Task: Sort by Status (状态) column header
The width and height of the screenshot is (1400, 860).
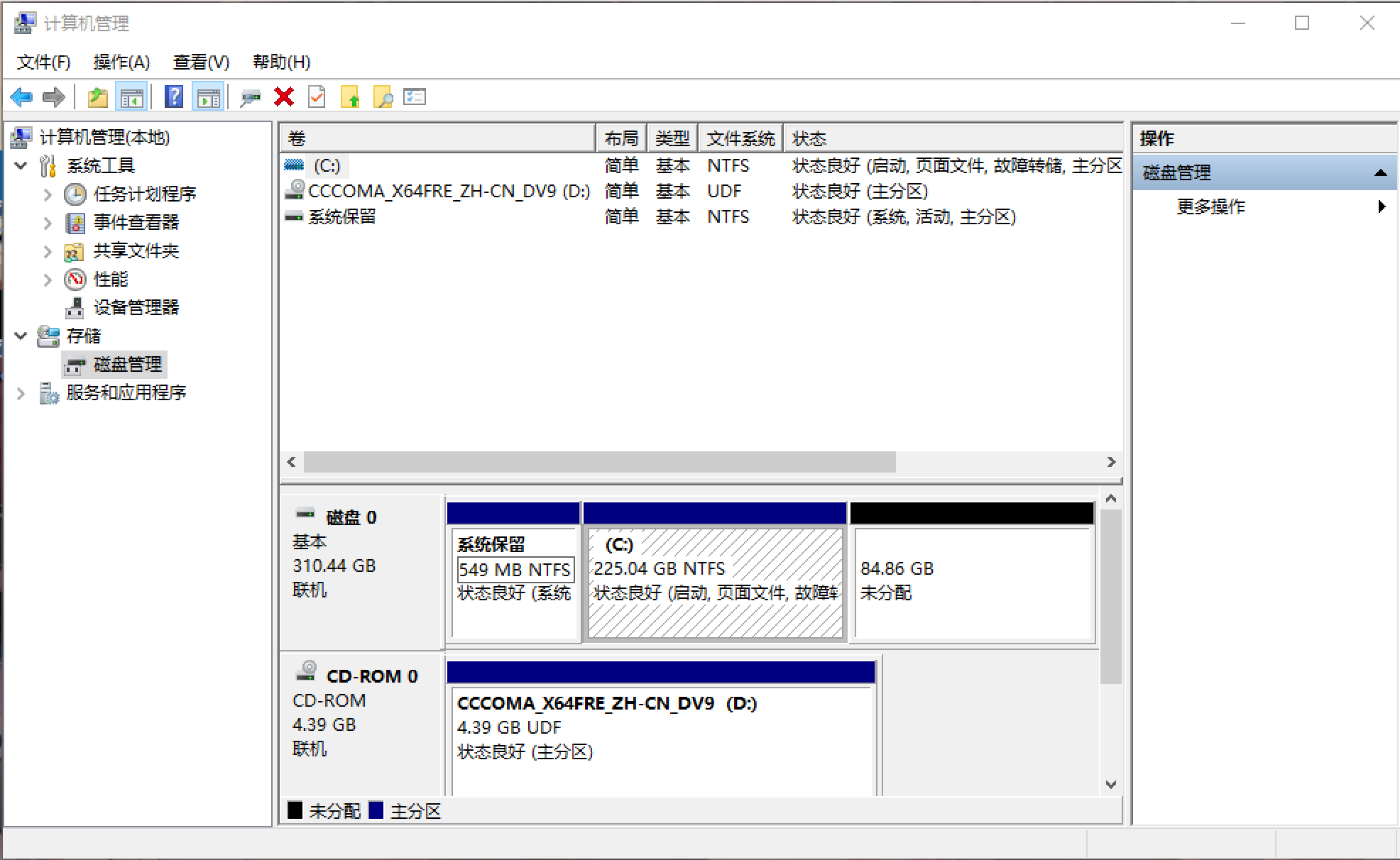Action: pos(953,138)
